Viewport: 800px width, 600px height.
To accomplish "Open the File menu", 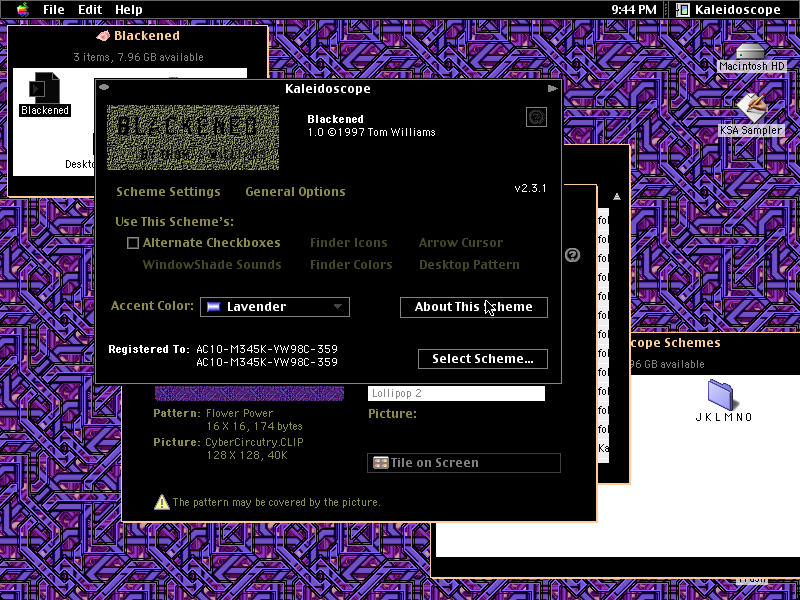I will pyautogui.click(x=54, y=10).
